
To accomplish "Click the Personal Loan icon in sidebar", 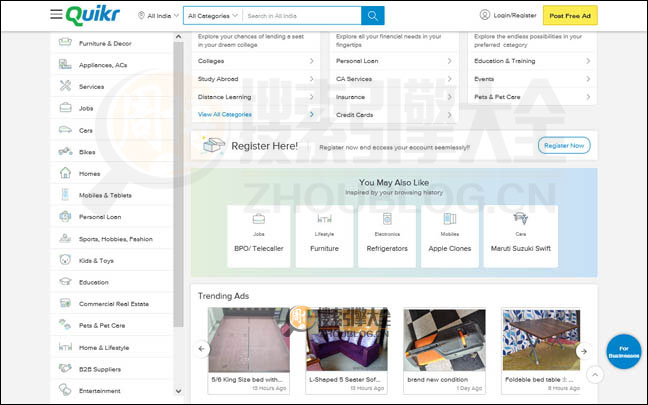I will [65, 216].
